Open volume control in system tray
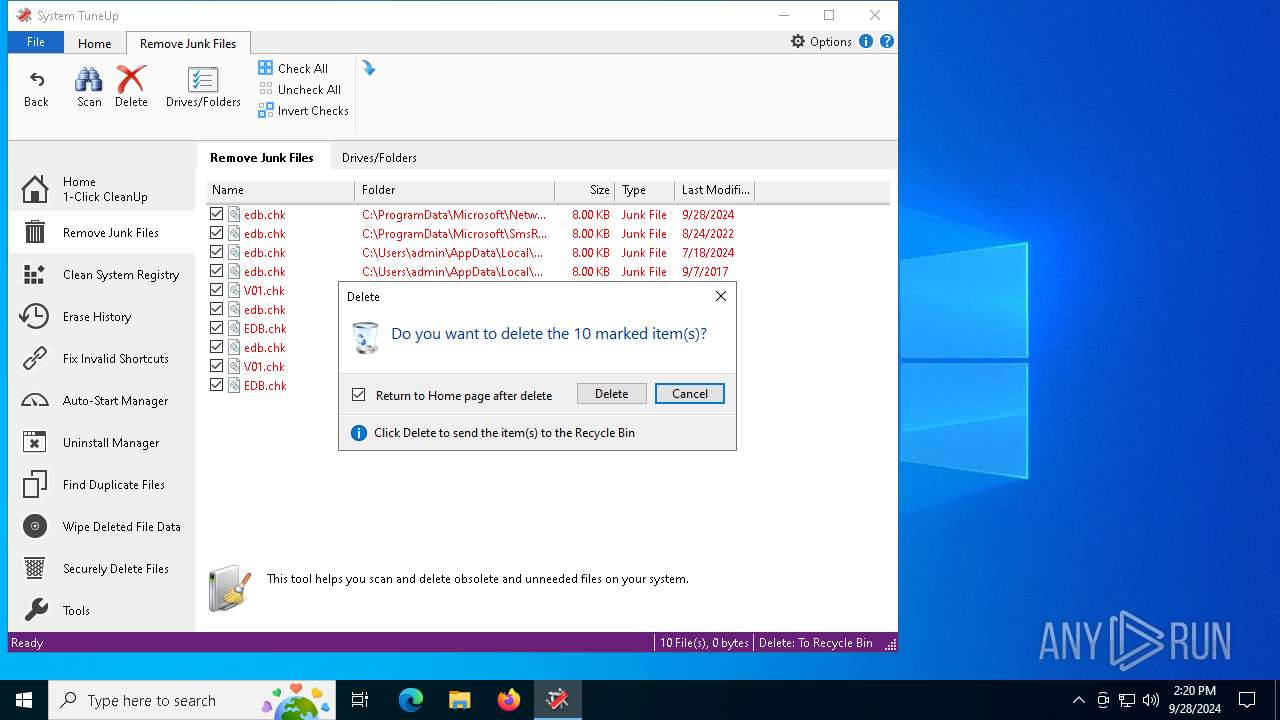 1151,700
